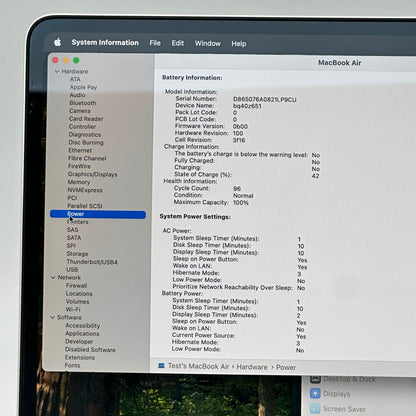Click the yellow minimize window button
This screenshot has width=416, height=416.
click(66, 60)
